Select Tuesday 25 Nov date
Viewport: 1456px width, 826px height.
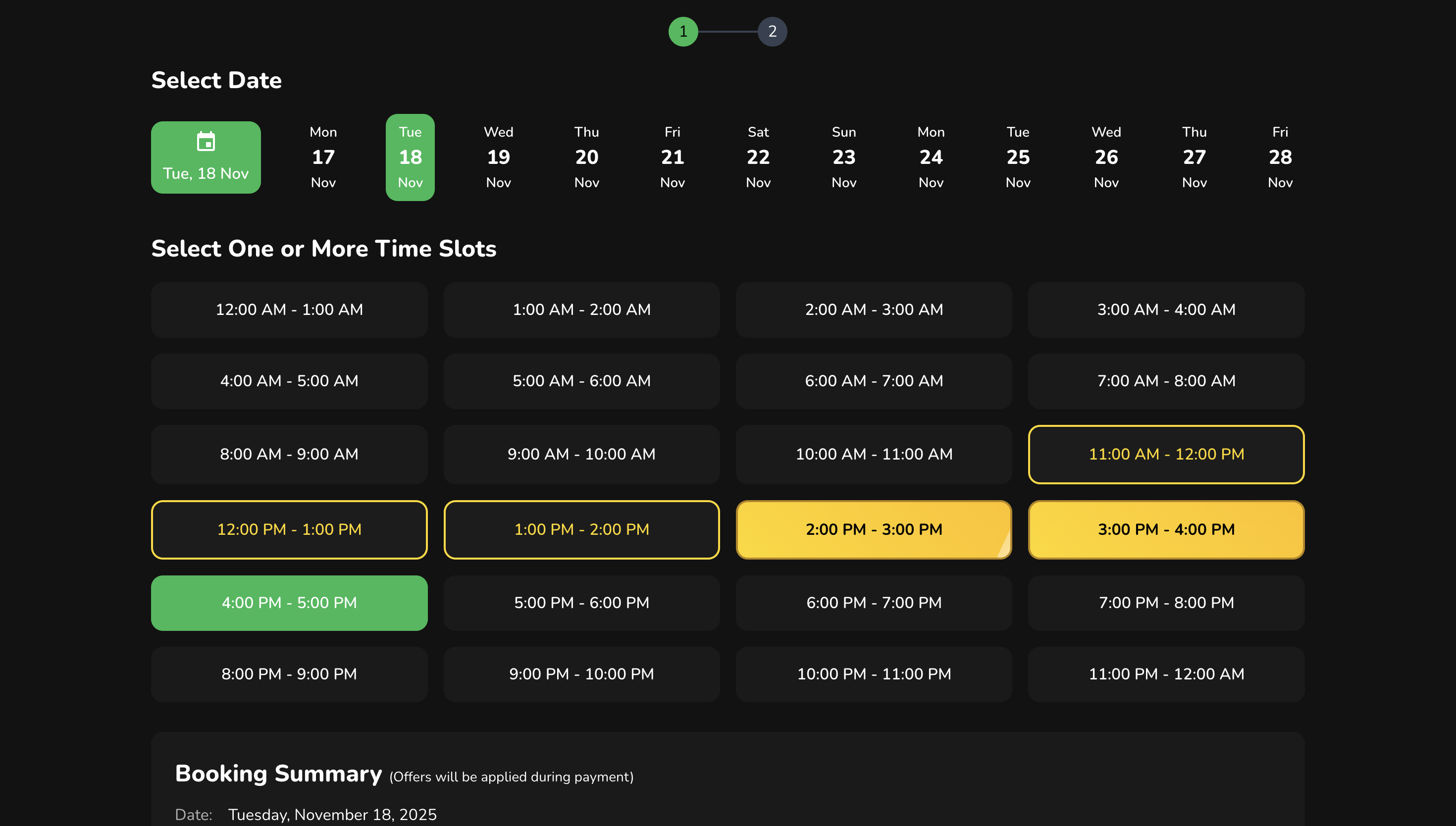click(x=1018, y=157)
